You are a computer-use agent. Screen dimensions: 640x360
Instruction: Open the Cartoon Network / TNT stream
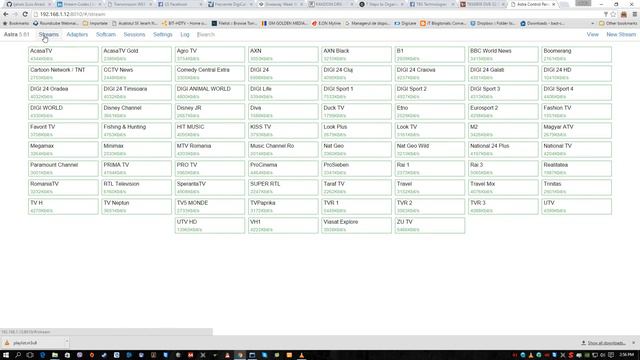63,73
